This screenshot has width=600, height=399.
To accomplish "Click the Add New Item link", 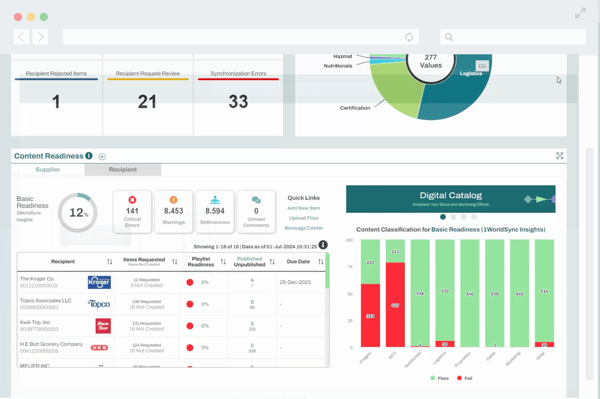I will [x=303, y=208].
